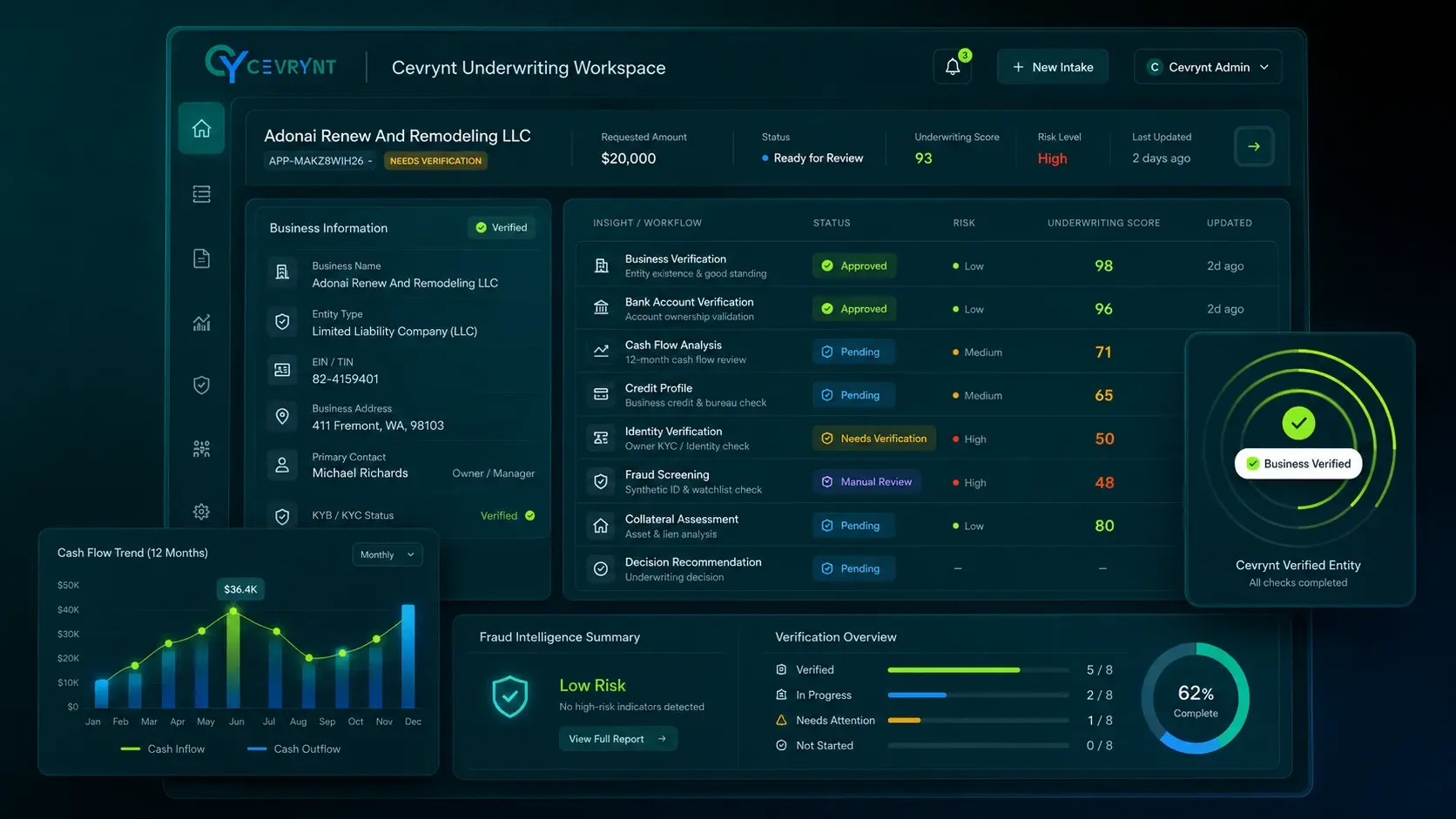Click the KYB / KYC Status shield icon
Screen dimensions: 1456x819
click(x=282, y=516)
